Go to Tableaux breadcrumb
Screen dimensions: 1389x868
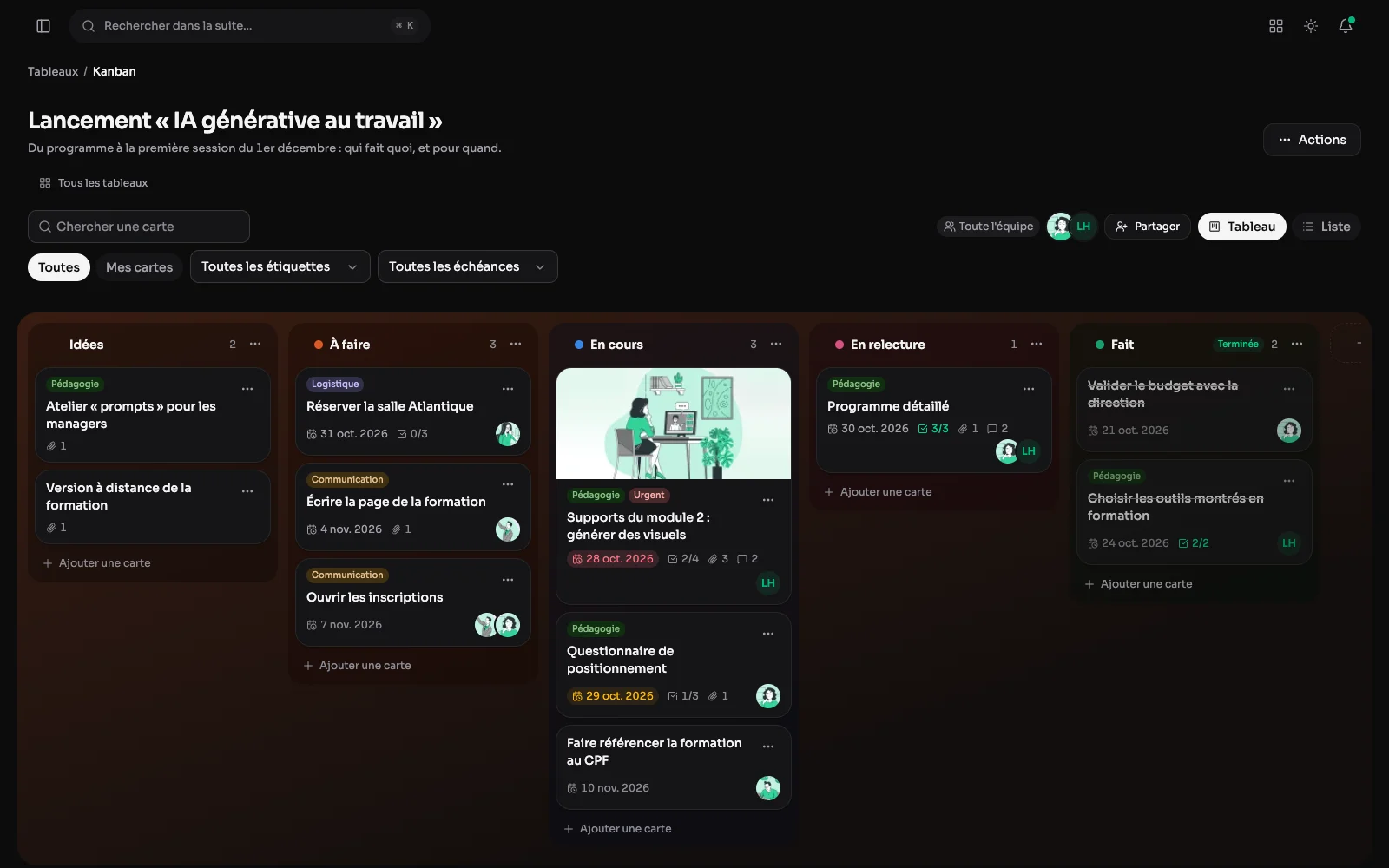coord(53,71)
